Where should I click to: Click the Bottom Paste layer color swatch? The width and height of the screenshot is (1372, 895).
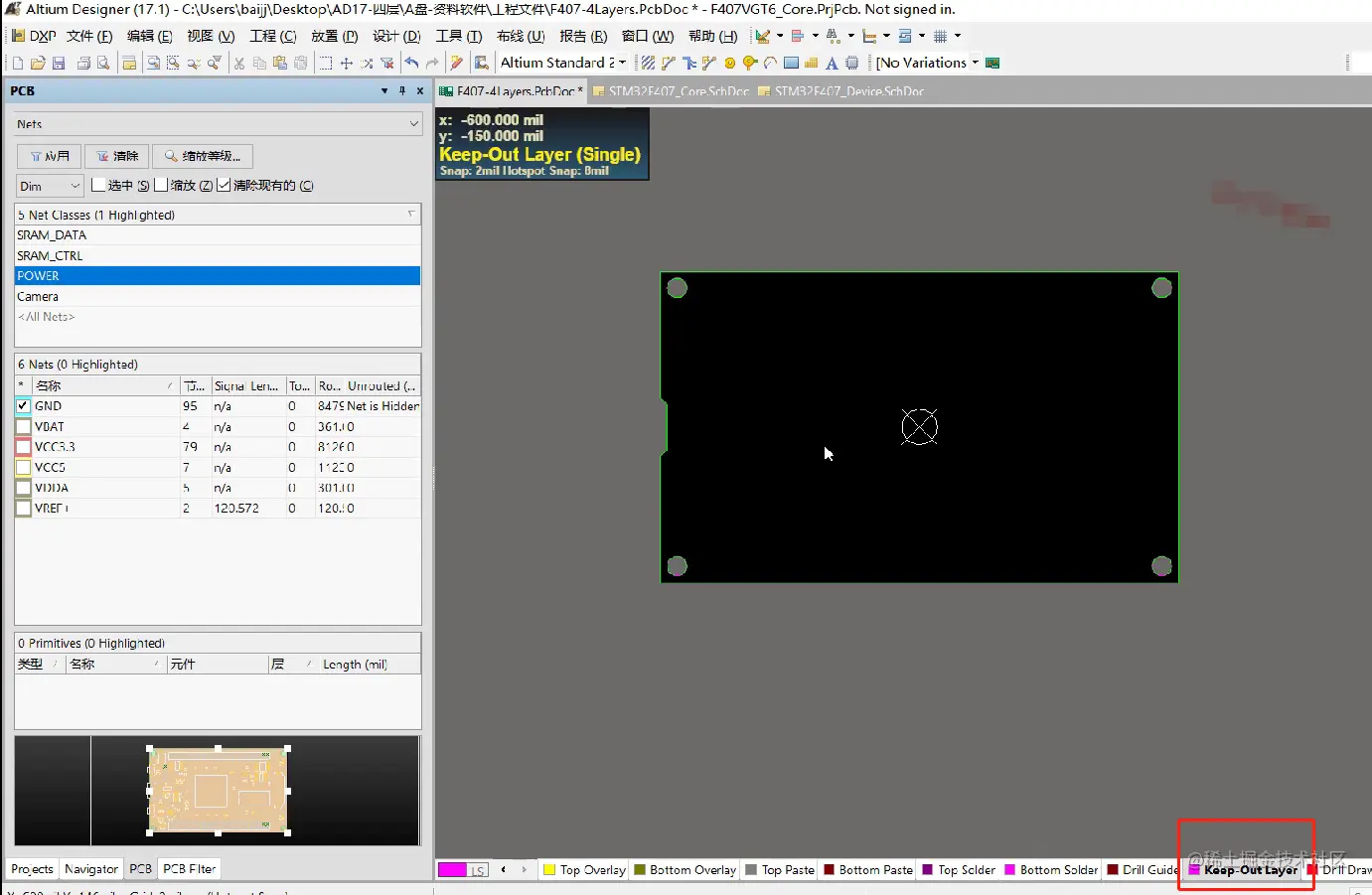pyautogui.click(x=829, y=870)
